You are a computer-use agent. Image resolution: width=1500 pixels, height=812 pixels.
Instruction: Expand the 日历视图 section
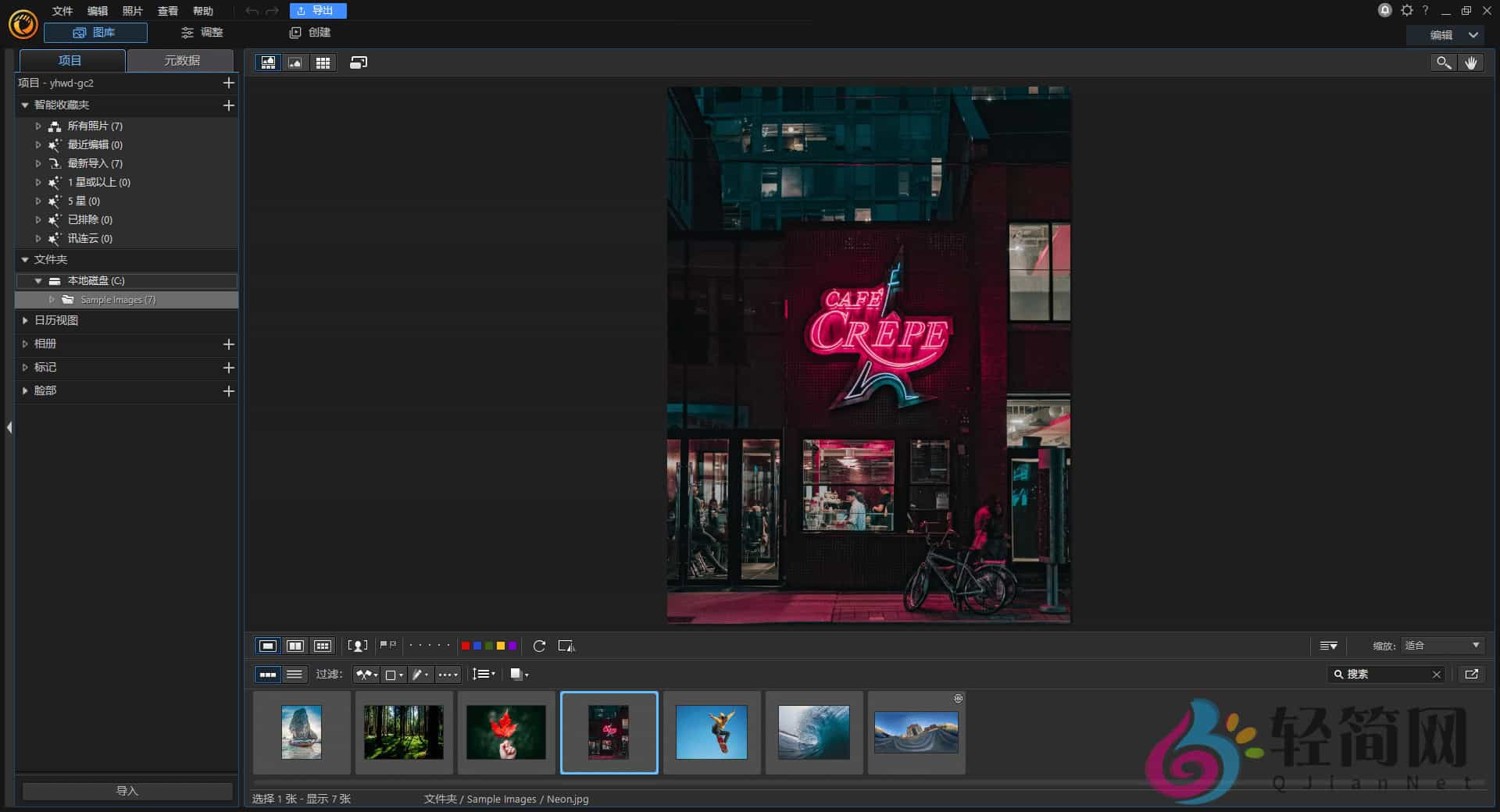[x=56, y=320]
